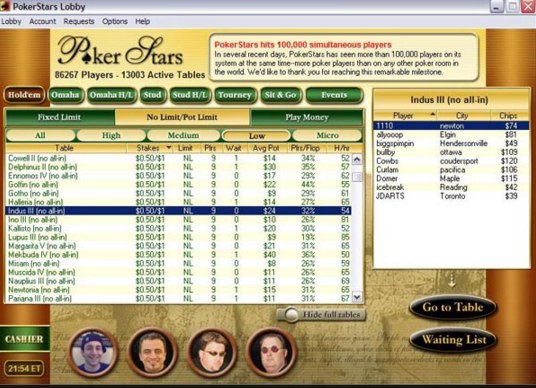Image resolution: width=536 pixels, height=388 pixels.
Task: Open the Requests menu
Action: [79, 21]
